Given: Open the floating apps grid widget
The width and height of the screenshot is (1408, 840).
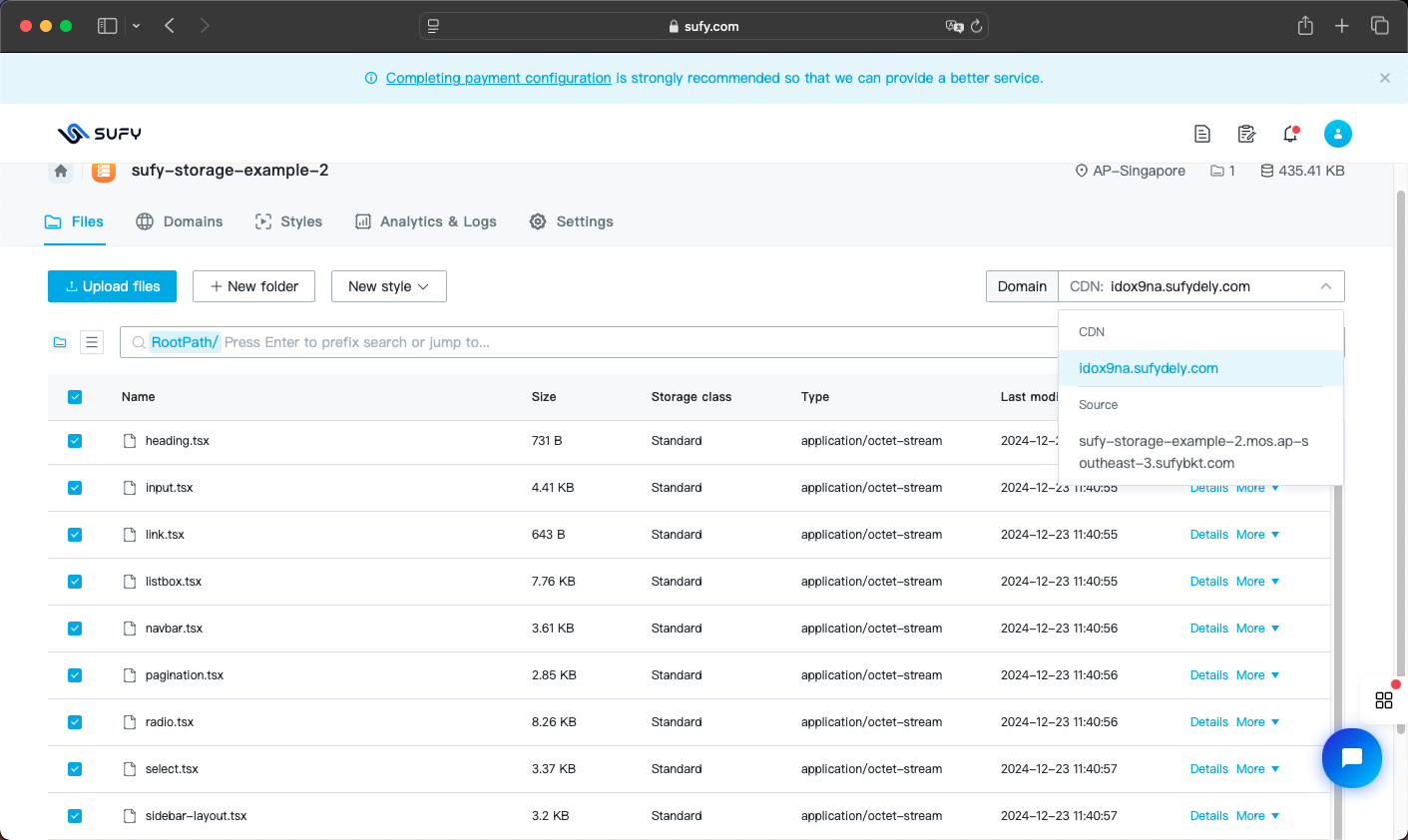Looking at the screenshot, I should [x=1384, y=700].
